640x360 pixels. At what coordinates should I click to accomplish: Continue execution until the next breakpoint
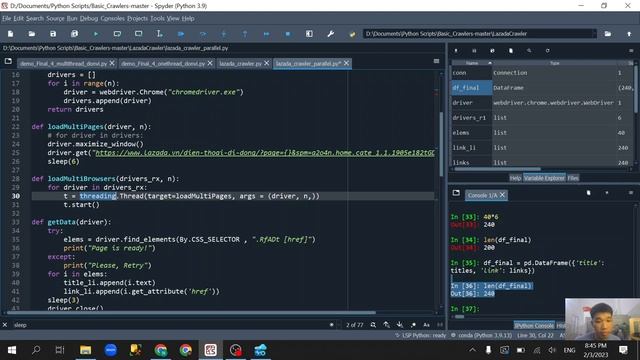(x=266, y=34)
